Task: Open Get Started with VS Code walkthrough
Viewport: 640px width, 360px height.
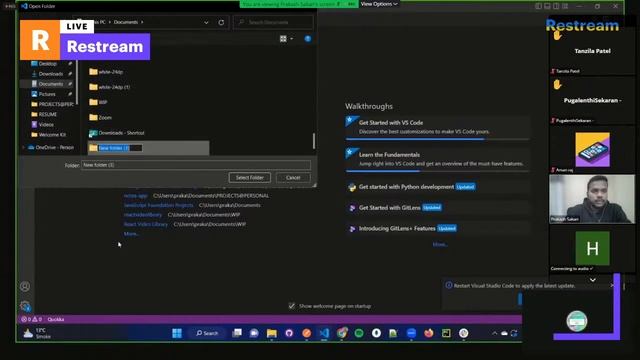Action: tap(438, 127)
